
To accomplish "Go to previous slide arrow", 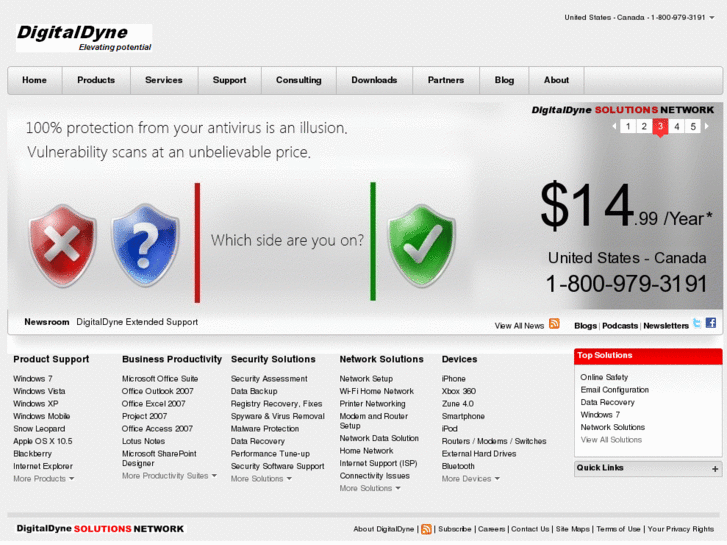I will click(614, 126).
